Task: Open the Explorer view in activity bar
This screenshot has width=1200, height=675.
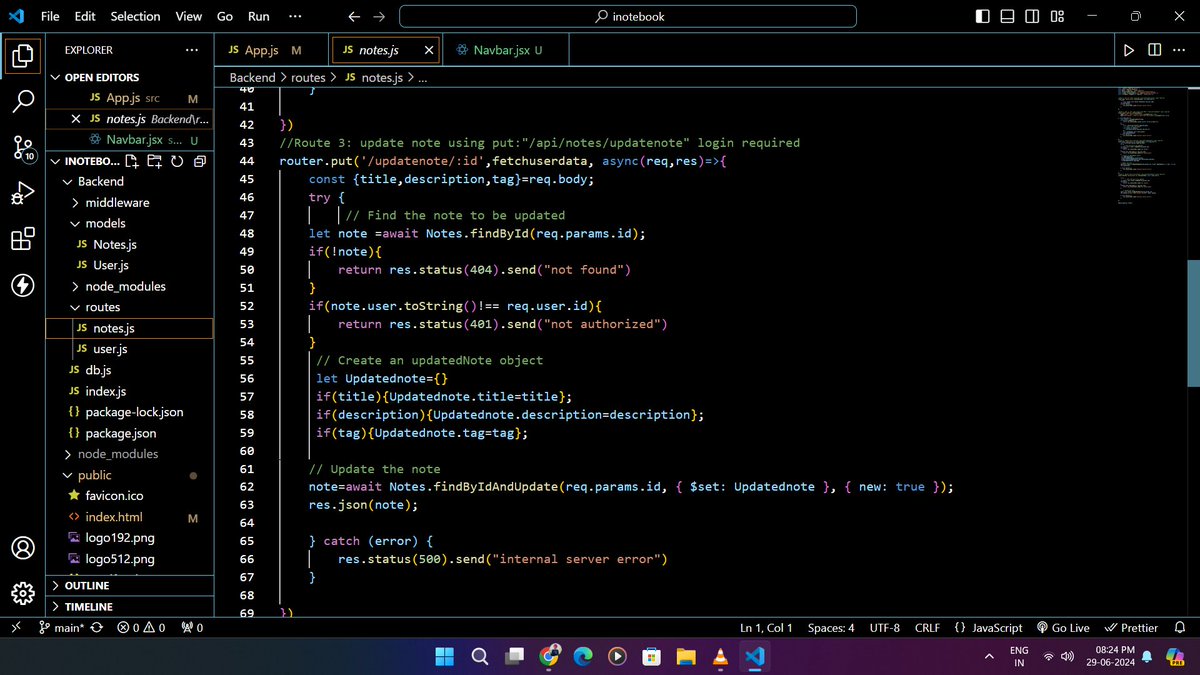Action: point(22,56)
